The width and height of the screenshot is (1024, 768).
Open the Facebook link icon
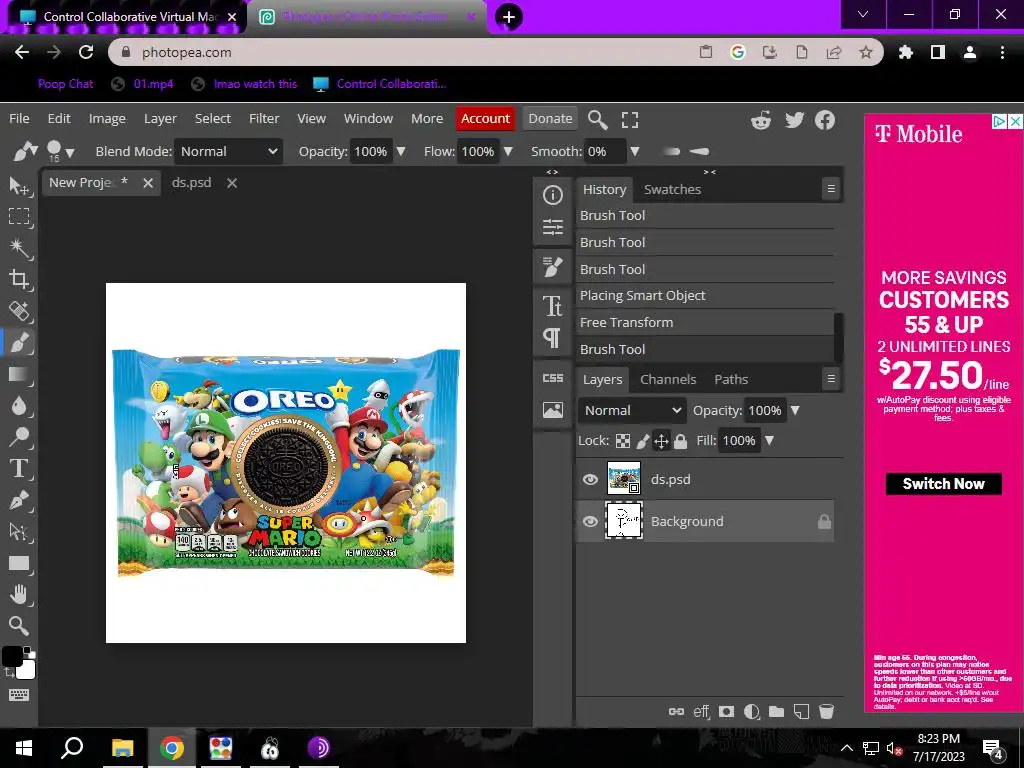coord(825,120)
